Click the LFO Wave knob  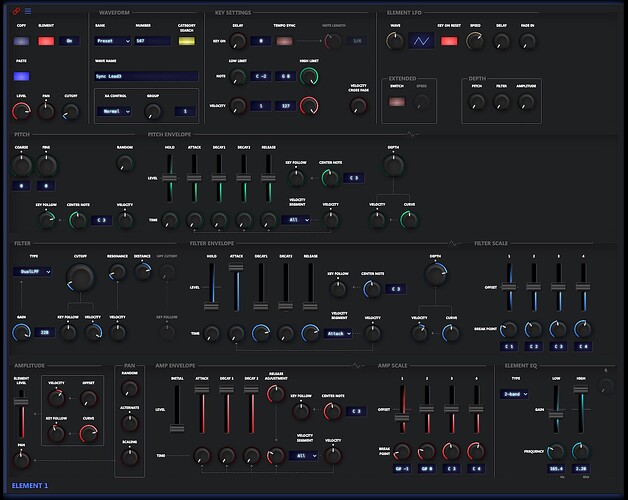tap(395, 41)
